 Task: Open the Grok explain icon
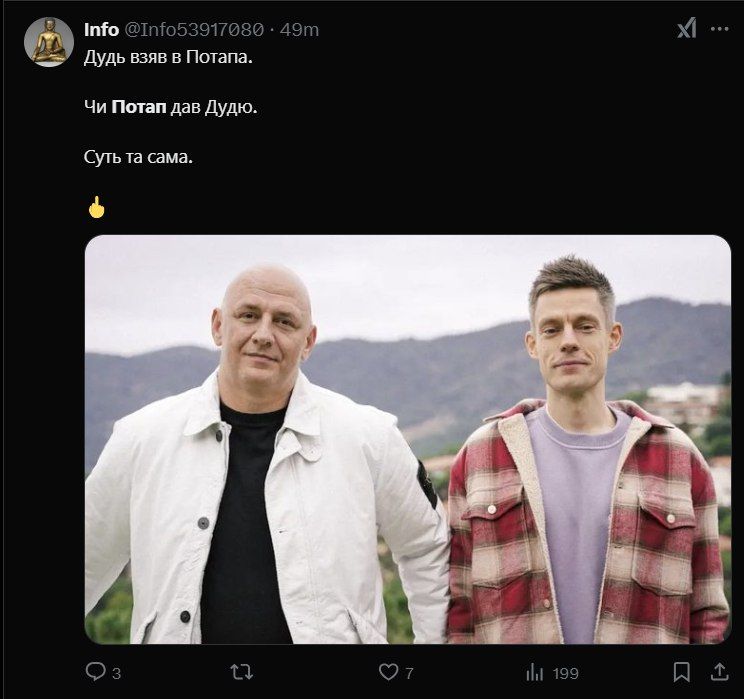[686, 29]
